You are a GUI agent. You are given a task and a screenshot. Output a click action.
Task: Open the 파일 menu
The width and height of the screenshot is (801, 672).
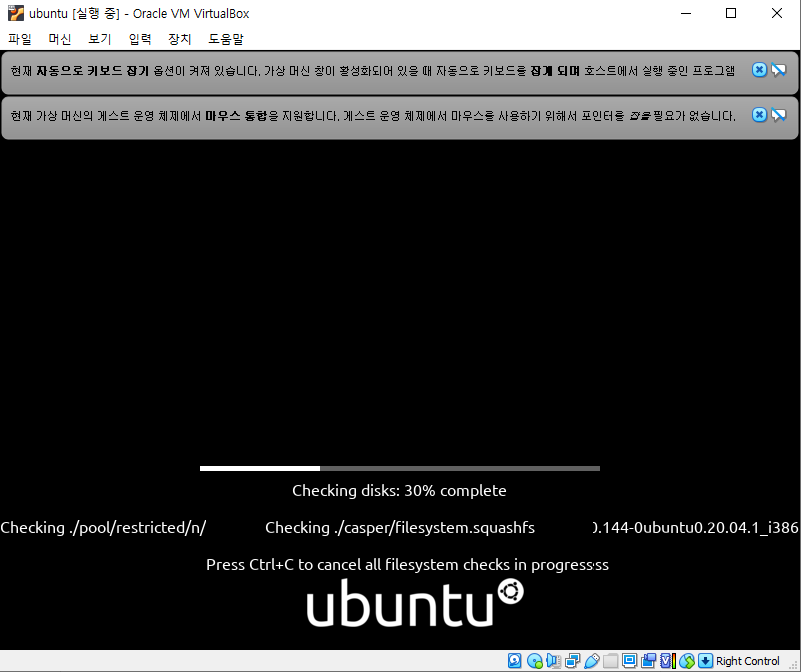(x=20, y=39)
